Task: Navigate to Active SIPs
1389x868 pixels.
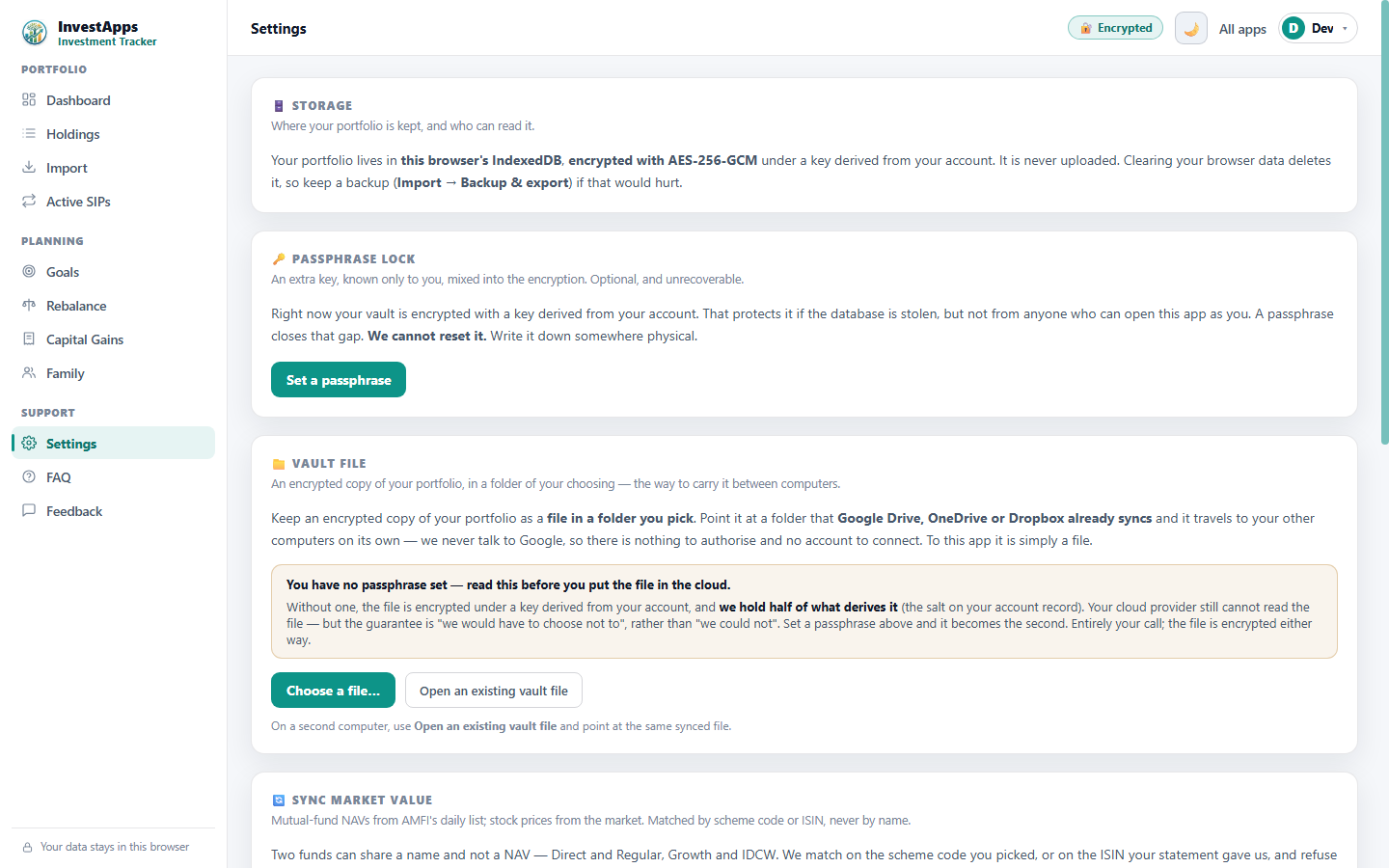Action: pos(113,202)
